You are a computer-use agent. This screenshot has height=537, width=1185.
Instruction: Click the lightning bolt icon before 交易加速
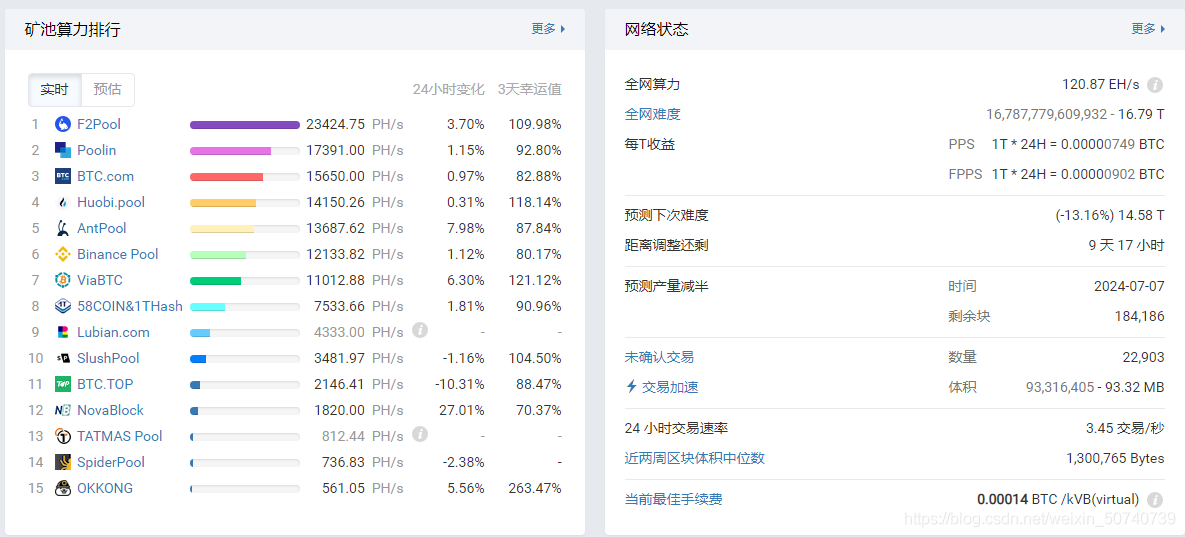click(x=632, y=387)
